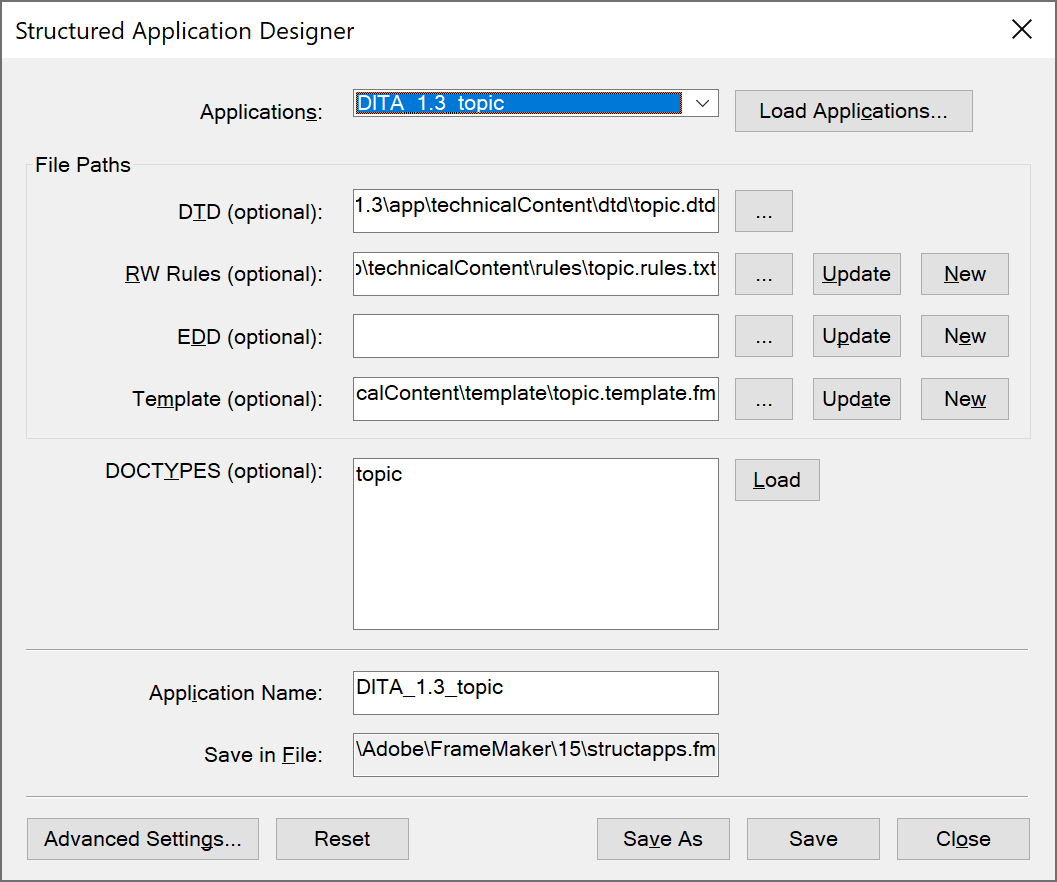
Task: Click into the RW Rules path field
Action: coord(535,274)
